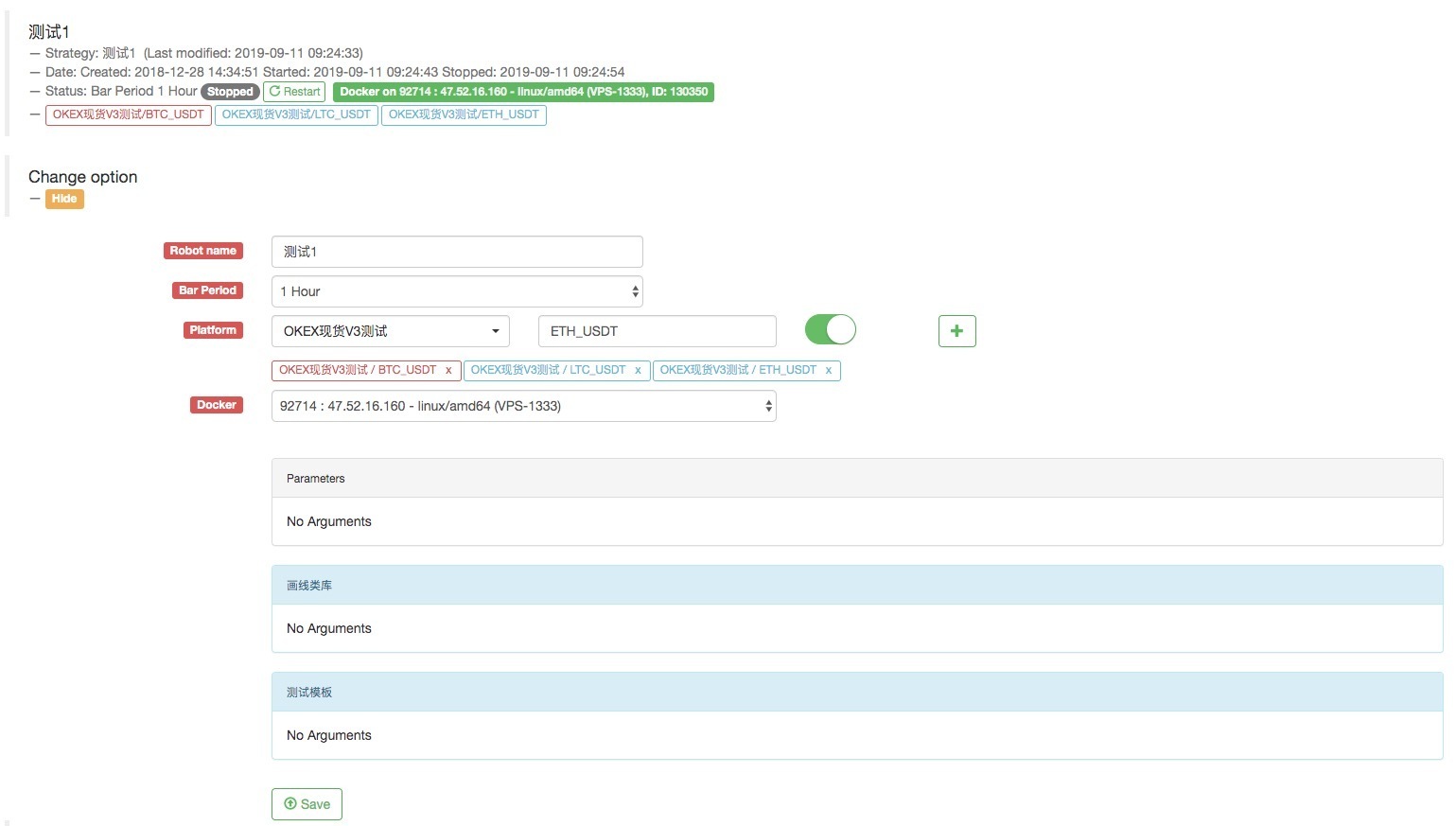Click the Status Bar Period 1 Hour text
The image size is (1456, 826).
[121, 91]
